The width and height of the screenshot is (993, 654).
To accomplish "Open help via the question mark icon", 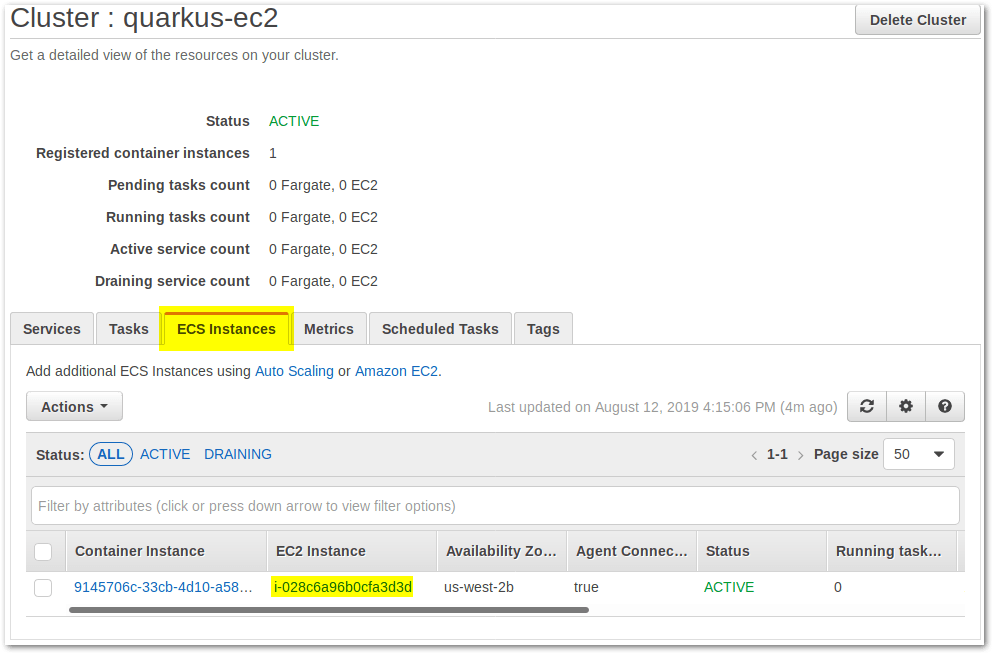I will point(944,406).
